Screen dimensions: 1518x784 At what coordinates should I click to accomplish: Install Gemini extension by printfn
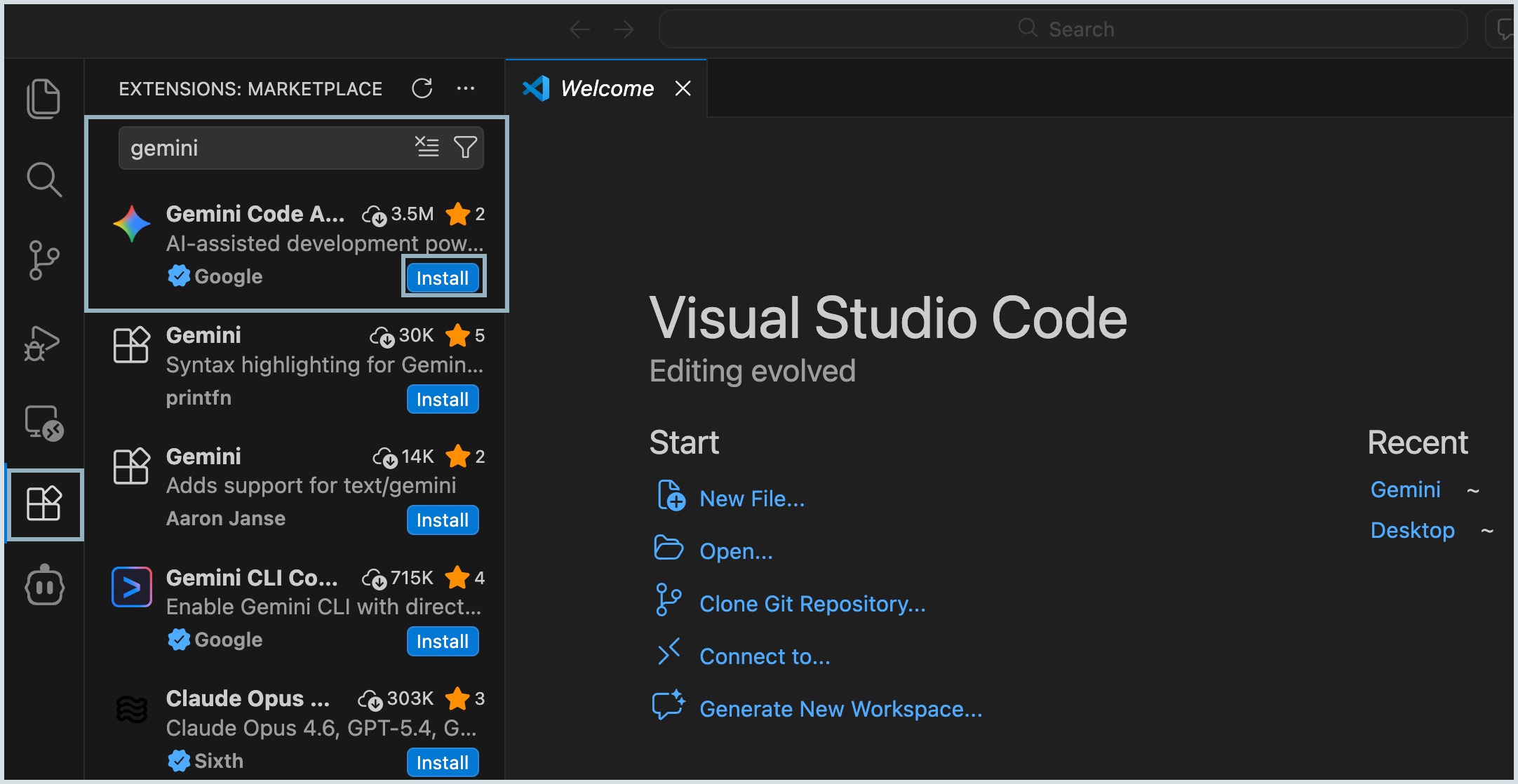tap(443, 399)
